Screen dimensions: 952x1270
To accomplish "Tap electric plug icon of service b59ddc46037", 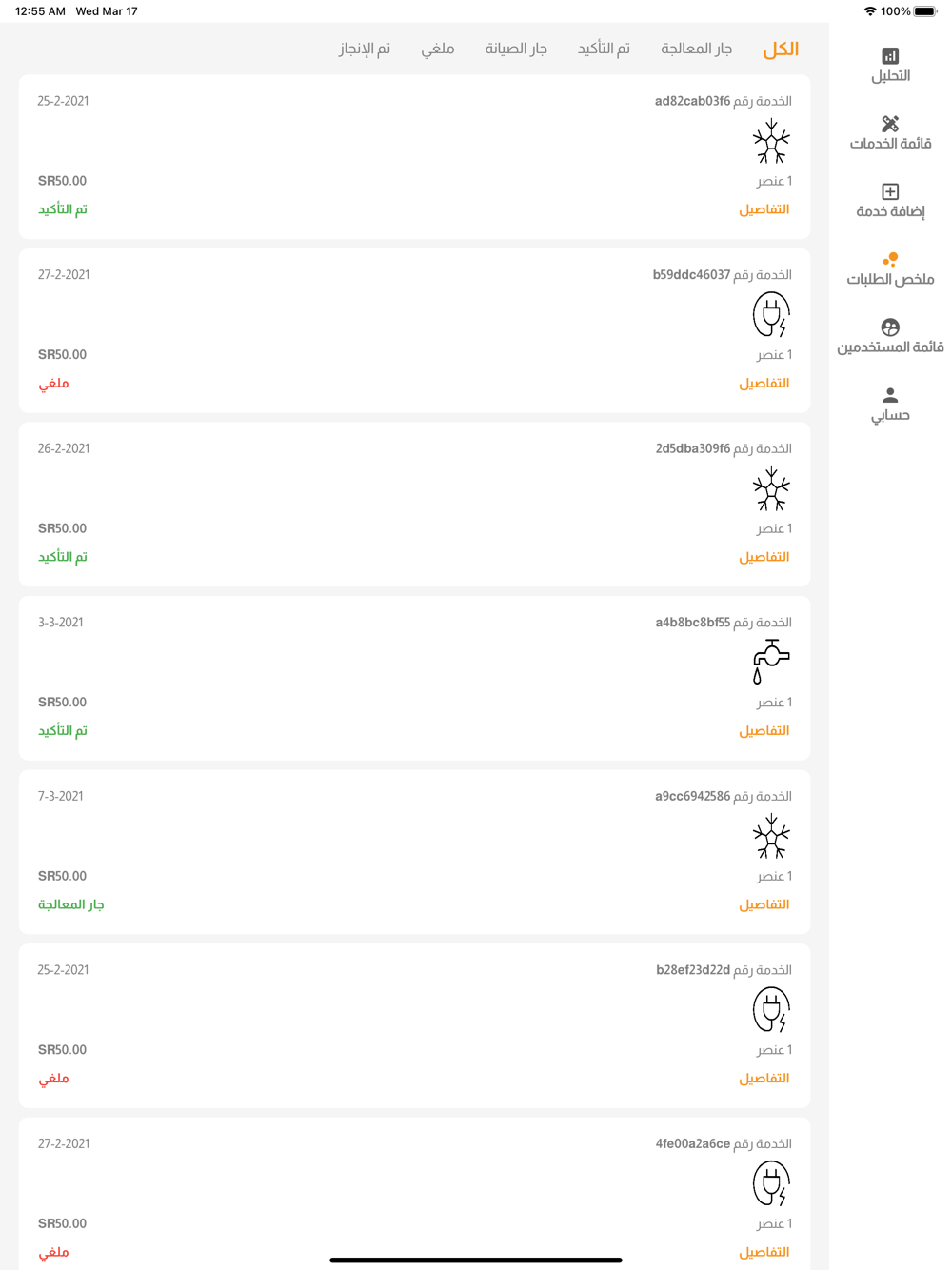I will pyautogui.click(x=771, y=315).
